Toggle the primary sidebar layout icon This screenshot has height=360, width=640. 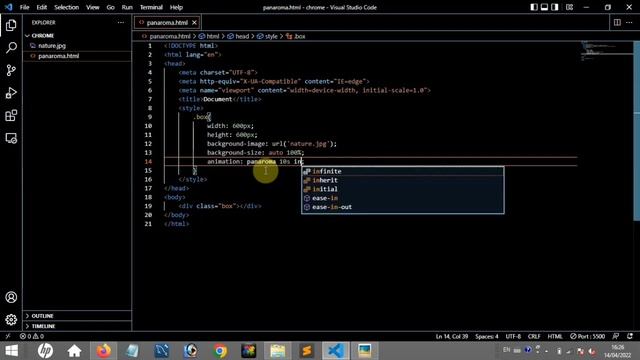[x=534, y=7]
